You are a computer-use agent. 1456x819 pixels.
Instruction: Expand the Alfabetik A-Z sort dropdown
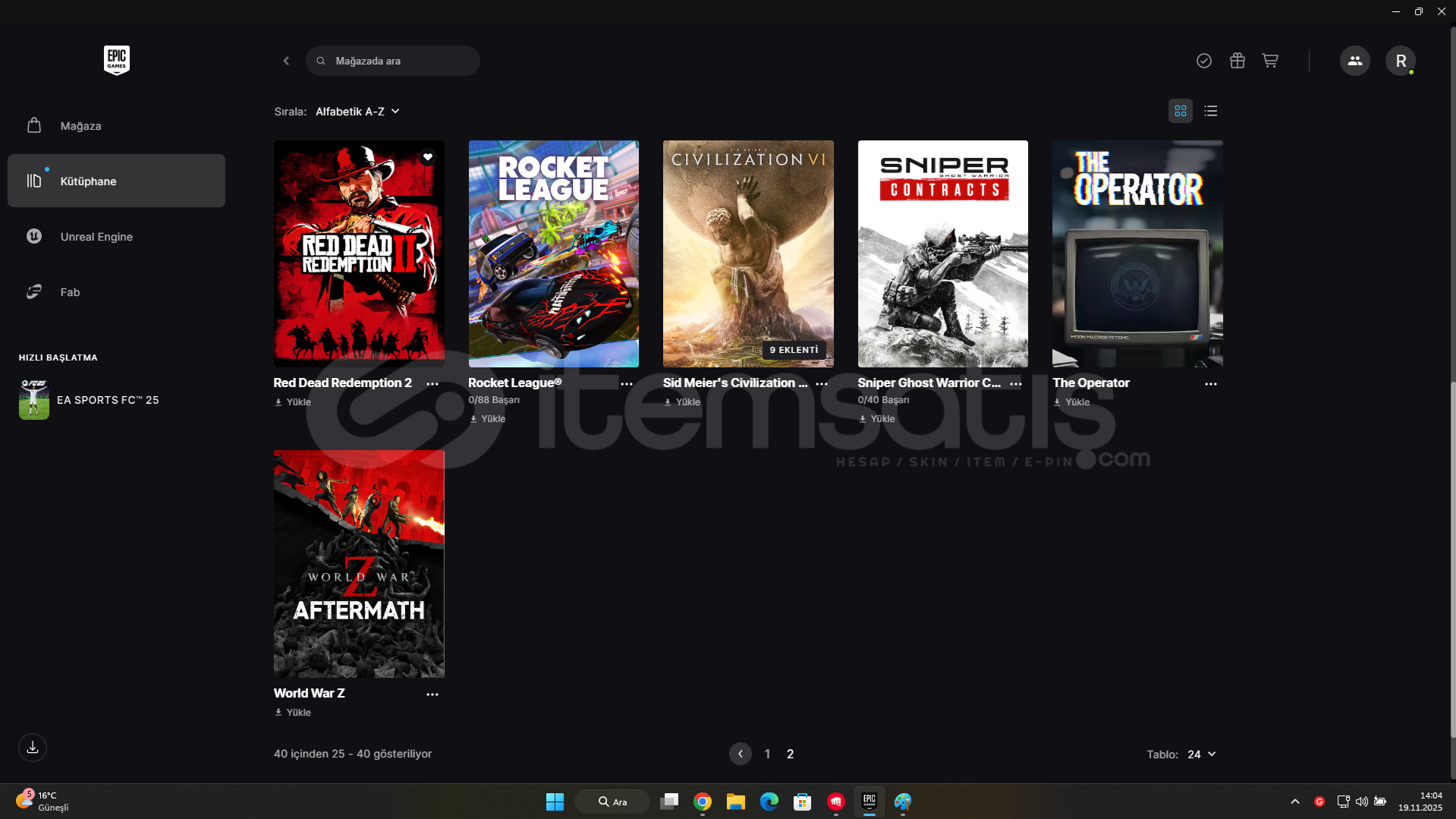[x=357, y=112]
